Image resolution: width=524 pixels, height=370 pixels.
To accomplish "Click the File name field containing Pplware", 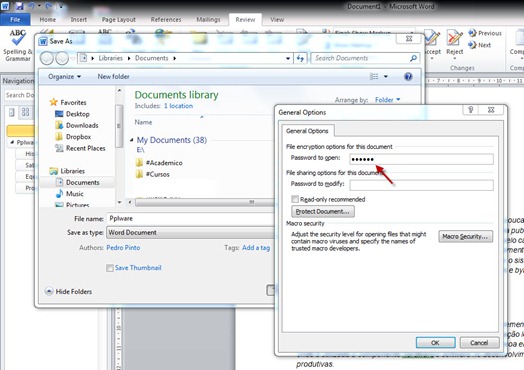I will click(190, 219).
